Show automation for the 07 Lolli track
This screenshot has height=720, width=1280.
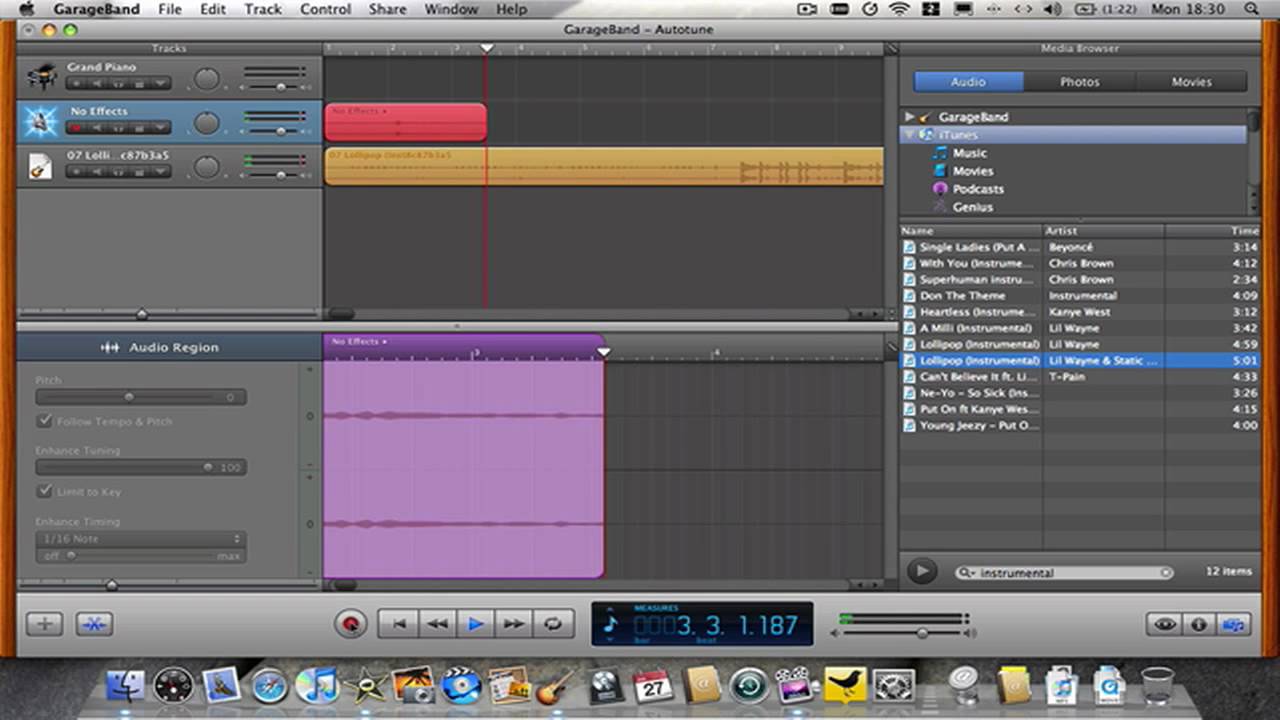[x=160, y=171]
